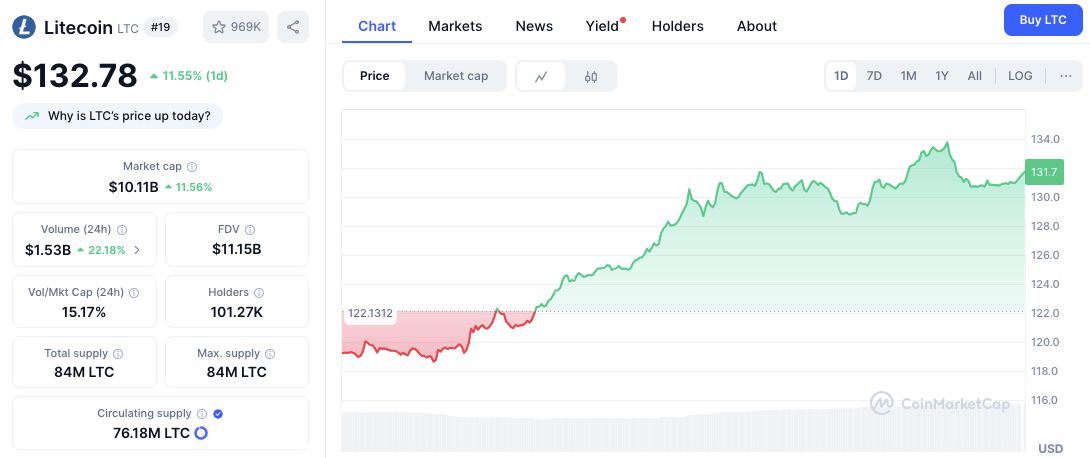Click the USD currency label
The height and width of the screenshot is (458, 1090).
(x=1050, y=448)
